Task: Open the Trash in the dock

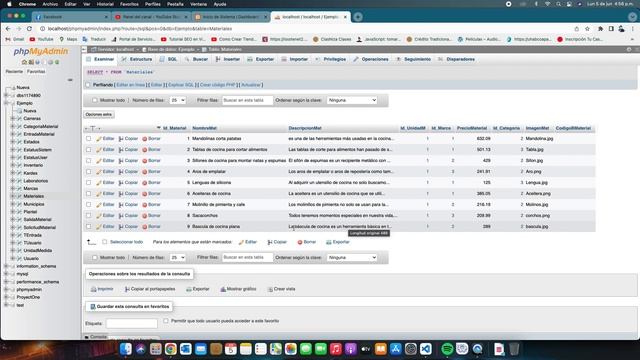Action: (514, 349)
